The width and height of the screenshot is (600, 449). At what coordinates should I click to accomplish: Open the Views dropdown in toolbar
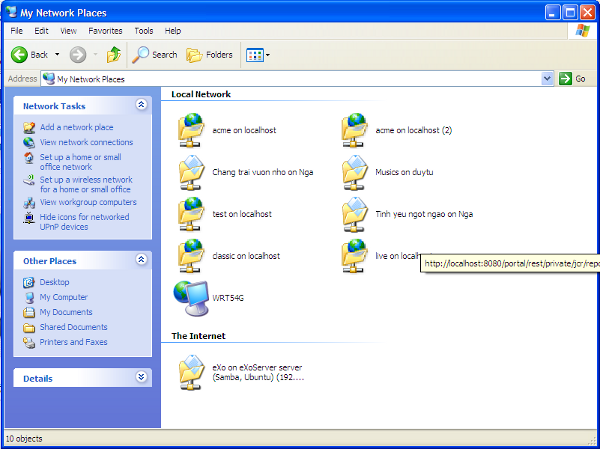pyautogui.click(x=257, y=54)
